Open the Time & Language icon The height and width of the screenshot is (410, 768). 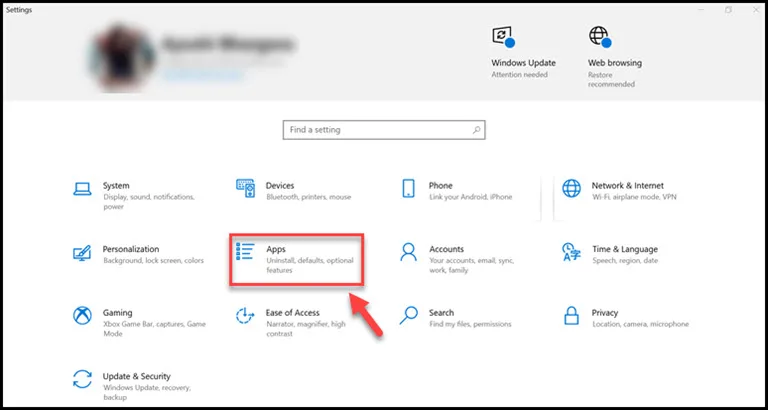(x=571, y=252)
